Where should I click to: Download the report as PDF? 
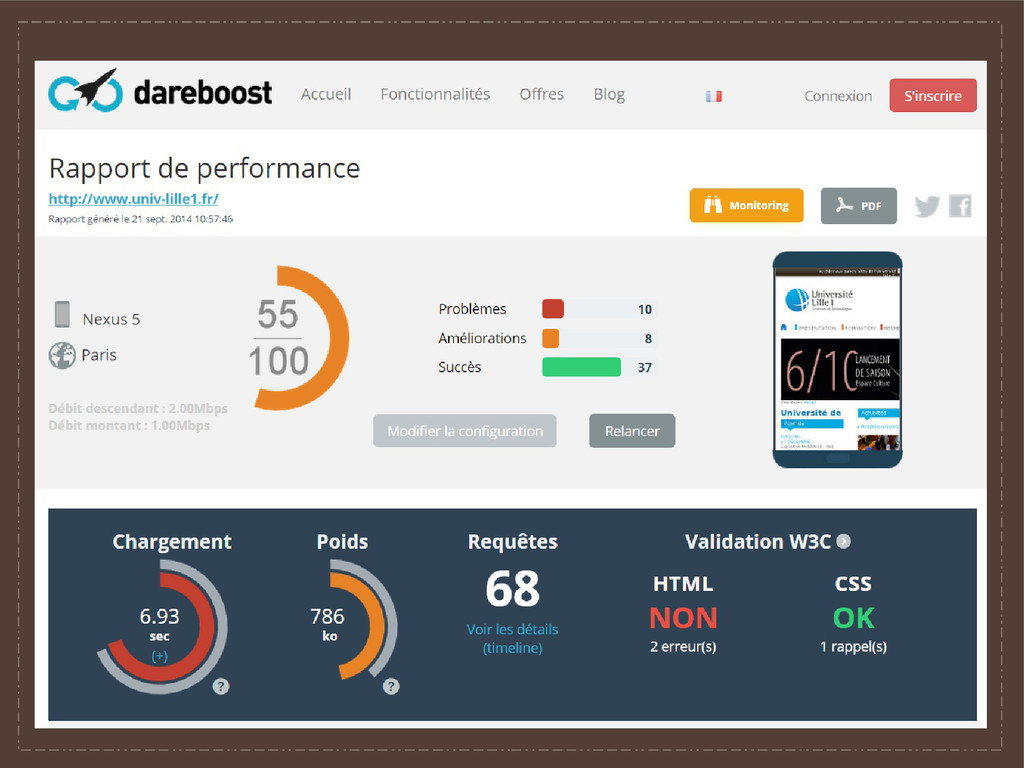click(859, 206)
